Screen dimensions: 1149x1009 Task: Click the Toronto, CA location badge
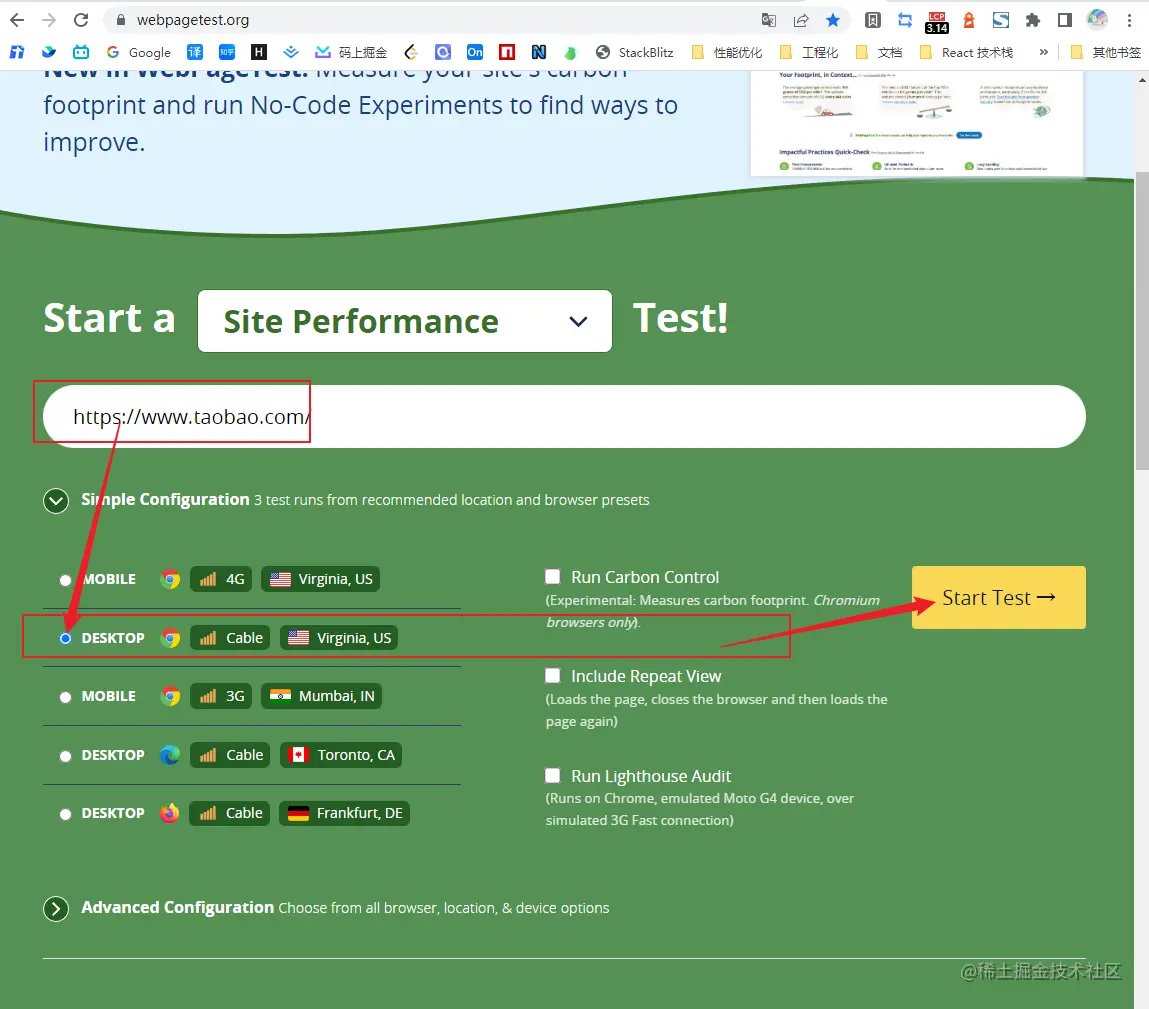(341, 755)
